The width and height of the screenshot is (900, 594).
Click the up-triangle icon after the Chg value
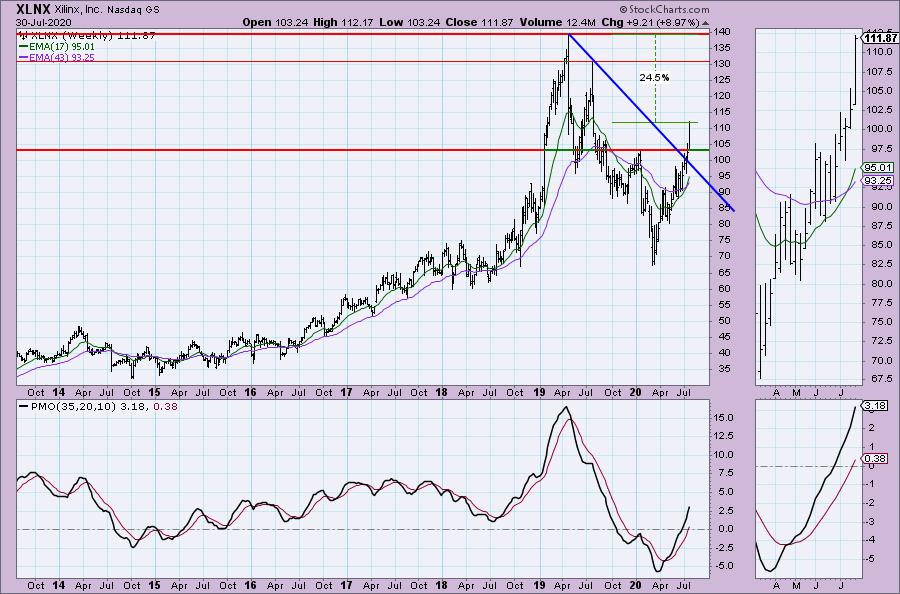705,24
